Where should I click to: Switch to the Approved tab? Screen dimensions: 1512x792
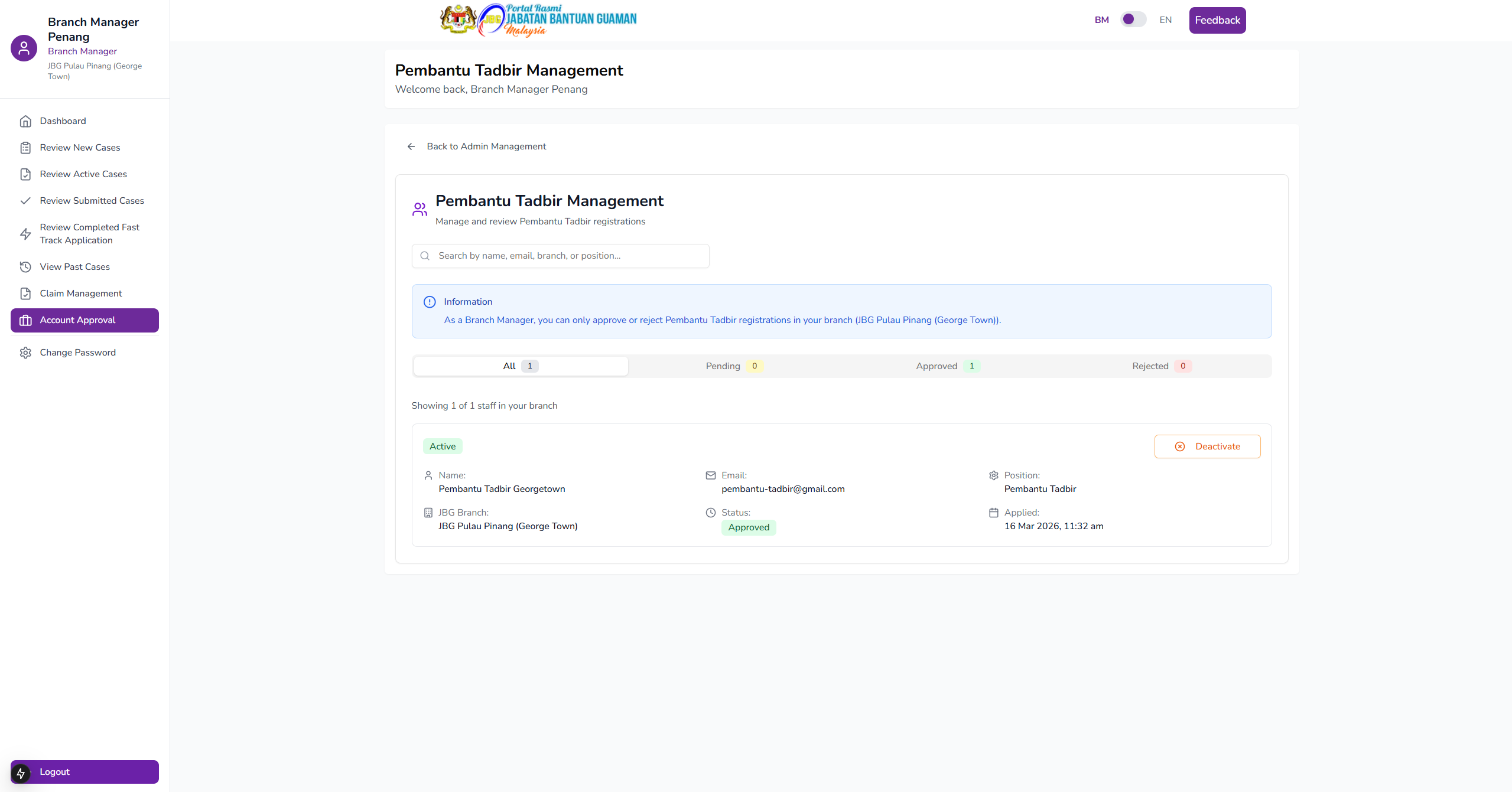pyautogui.click(x=948, y=366)
